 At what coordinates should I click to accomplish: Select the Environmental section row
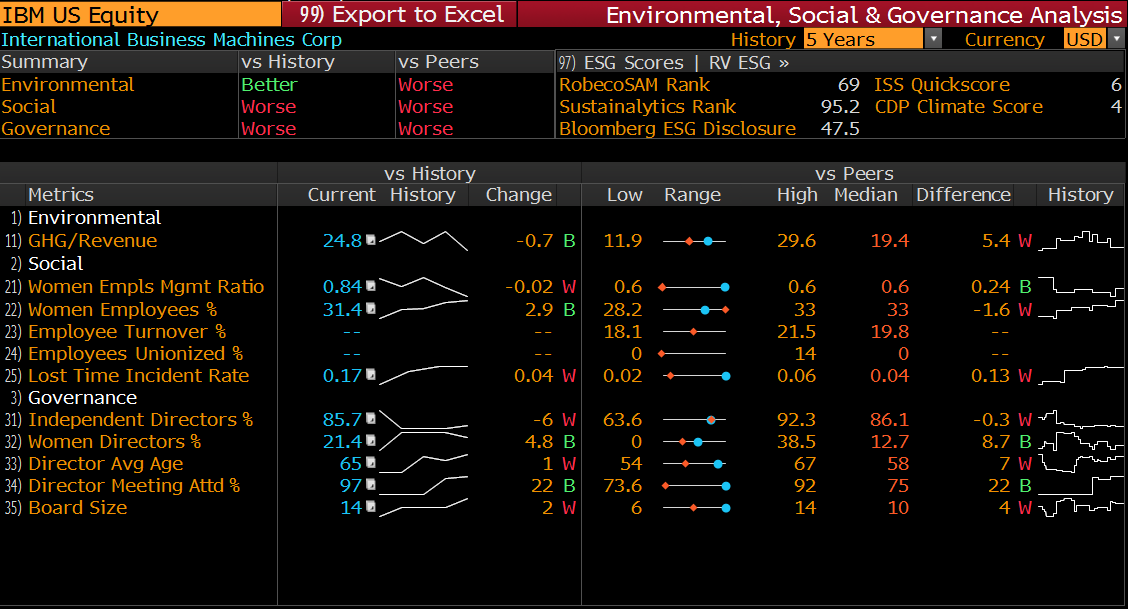coord(94,217)
